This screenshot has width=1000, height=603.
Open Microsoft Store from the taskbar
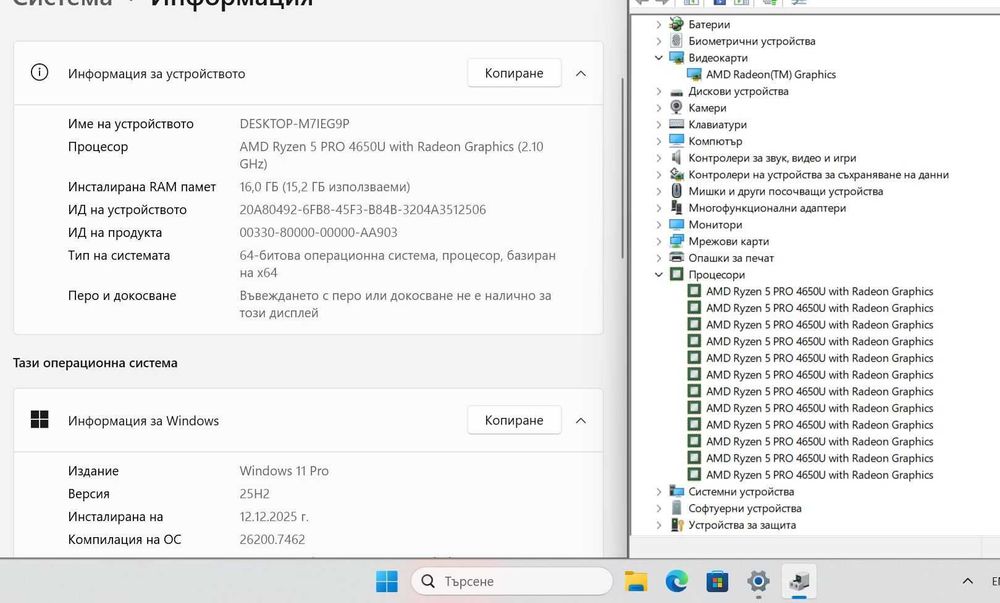717,581
